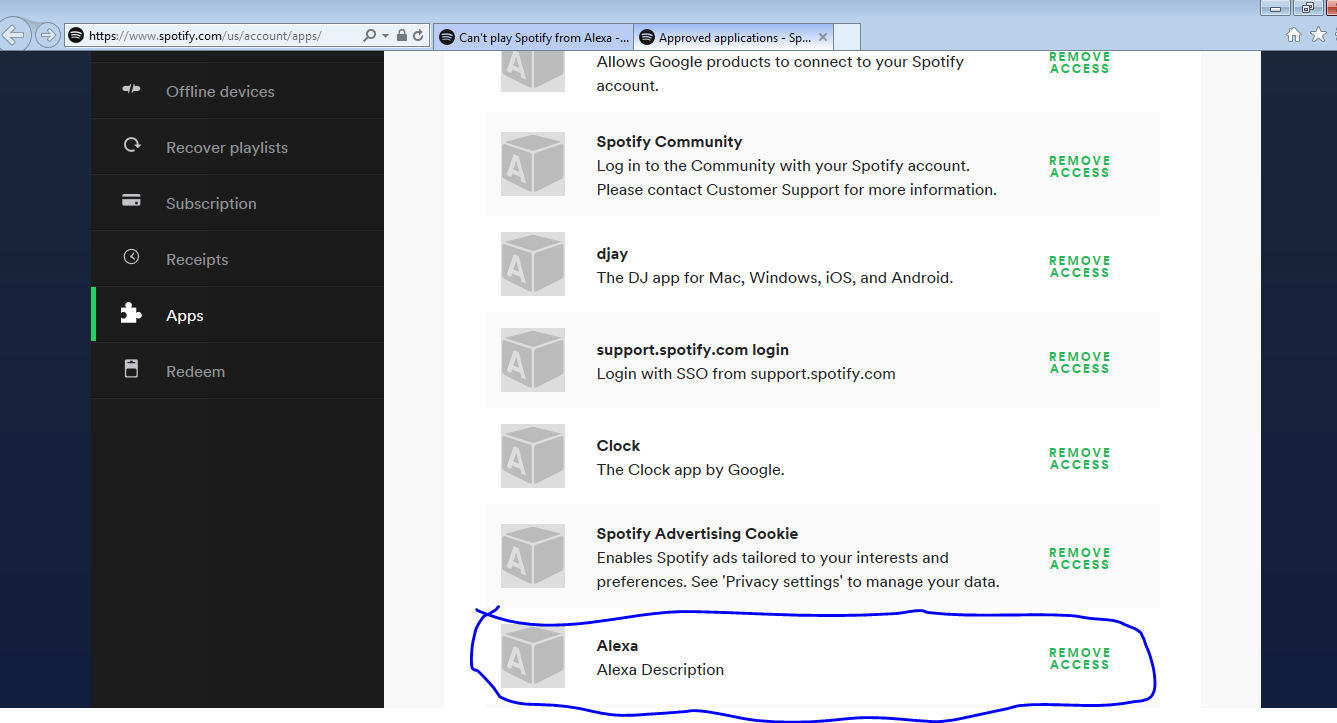Remove access for Clock app

[x=1080, y=459]
